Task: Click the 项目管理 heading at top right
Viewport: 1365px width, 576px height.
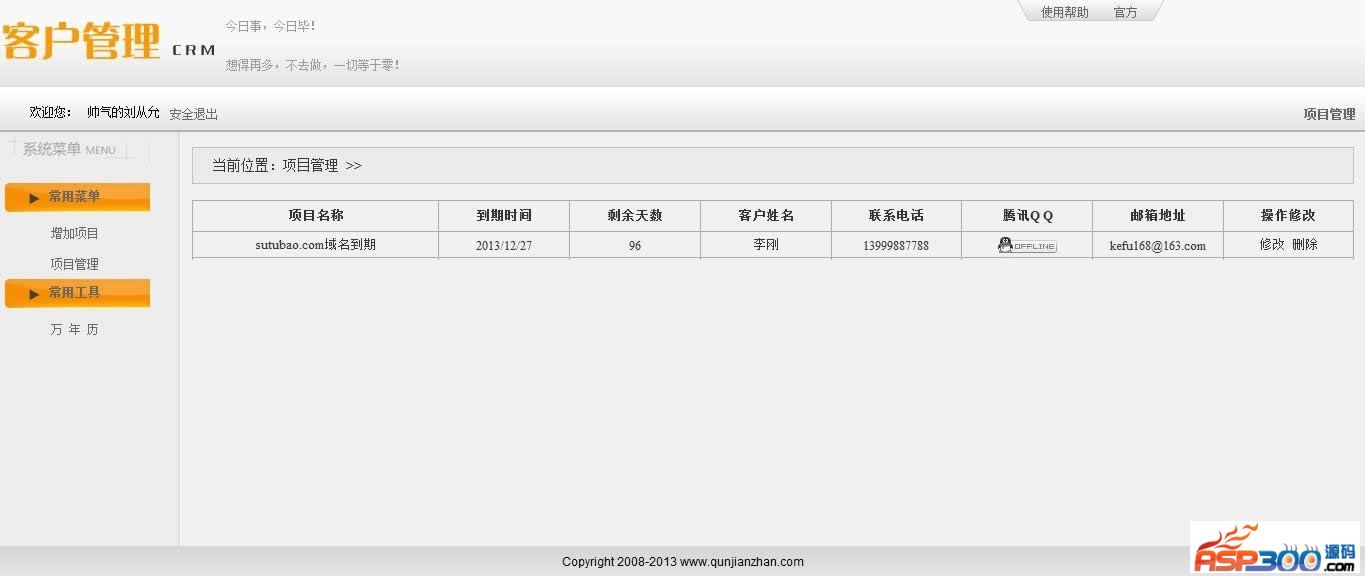Action: click(x=1329, y=114)
